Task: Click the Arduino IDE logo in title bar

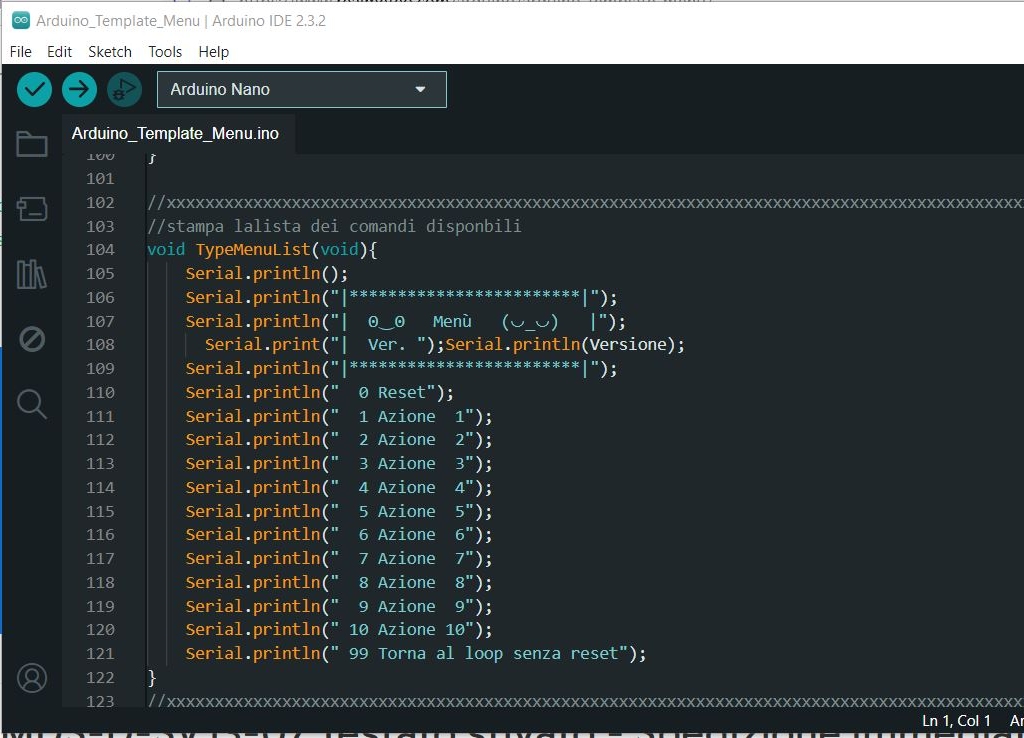Action: [x=21, y=20]
